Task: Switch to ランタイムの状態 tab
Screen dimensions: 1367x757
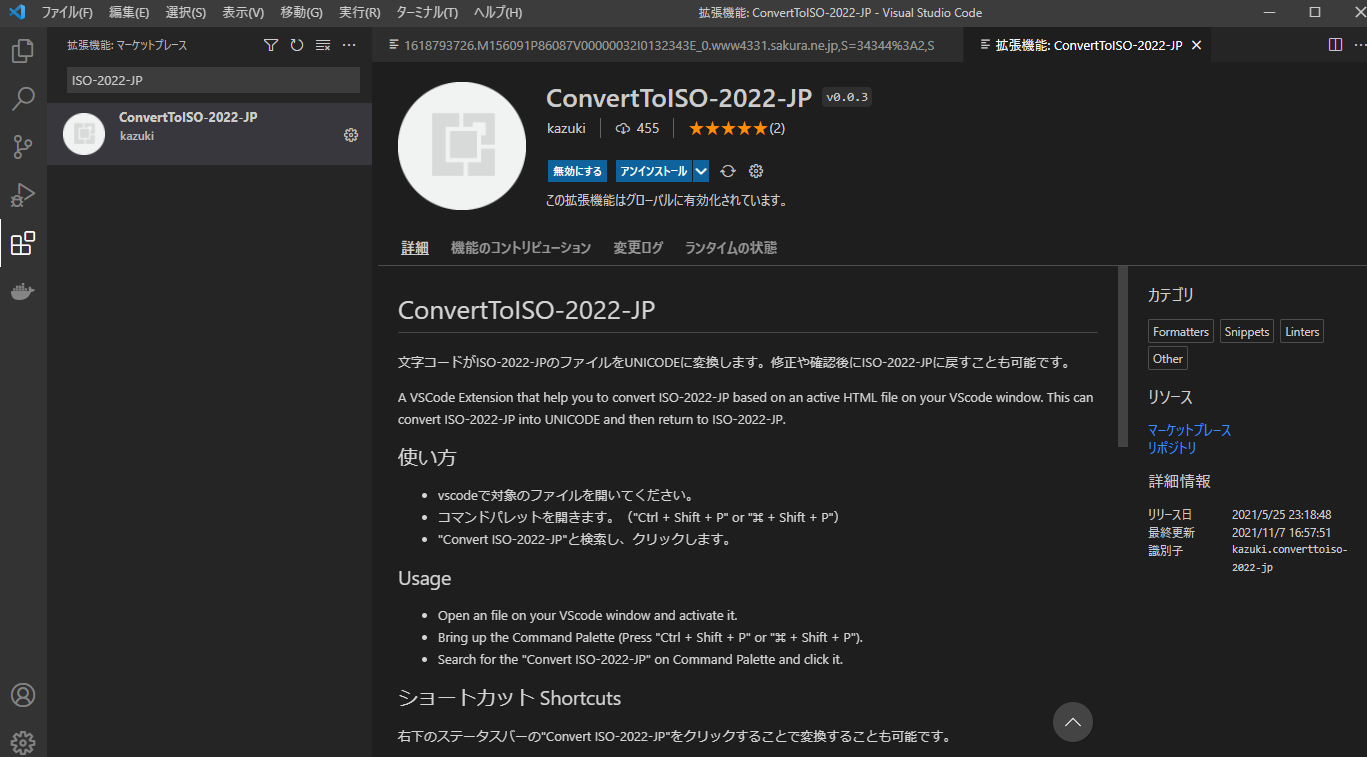Action: [x=731, y=248]
